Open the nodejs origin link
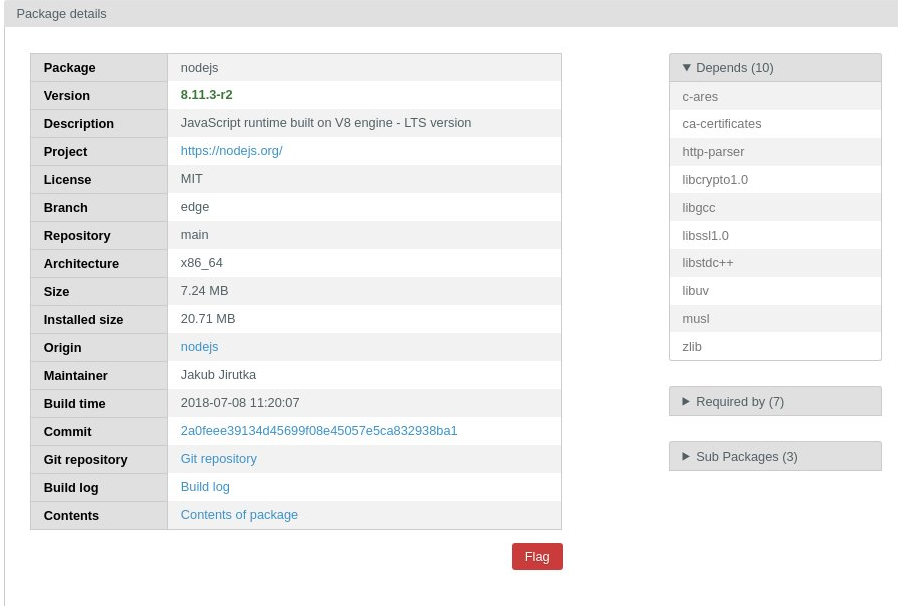 (199, 347)
